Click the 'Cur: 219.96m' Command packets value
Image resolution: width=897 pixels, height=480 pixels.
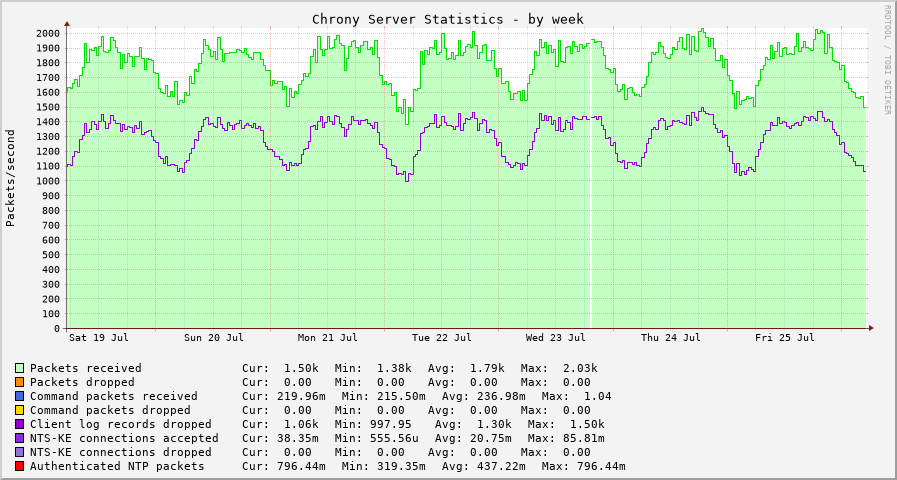click(284, 396)
